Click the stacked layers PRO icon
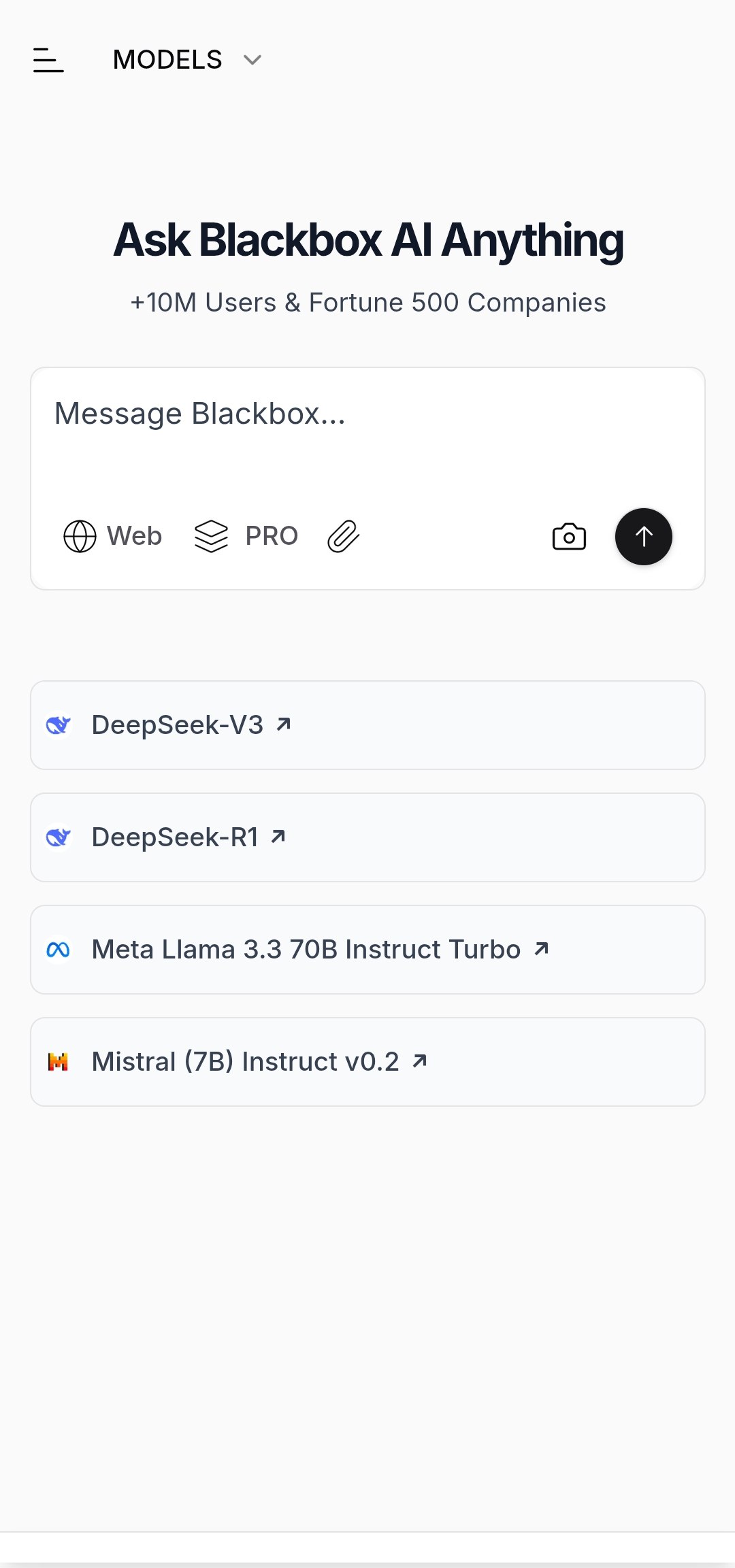735x1568 pixels. click(x=211, y=536)
